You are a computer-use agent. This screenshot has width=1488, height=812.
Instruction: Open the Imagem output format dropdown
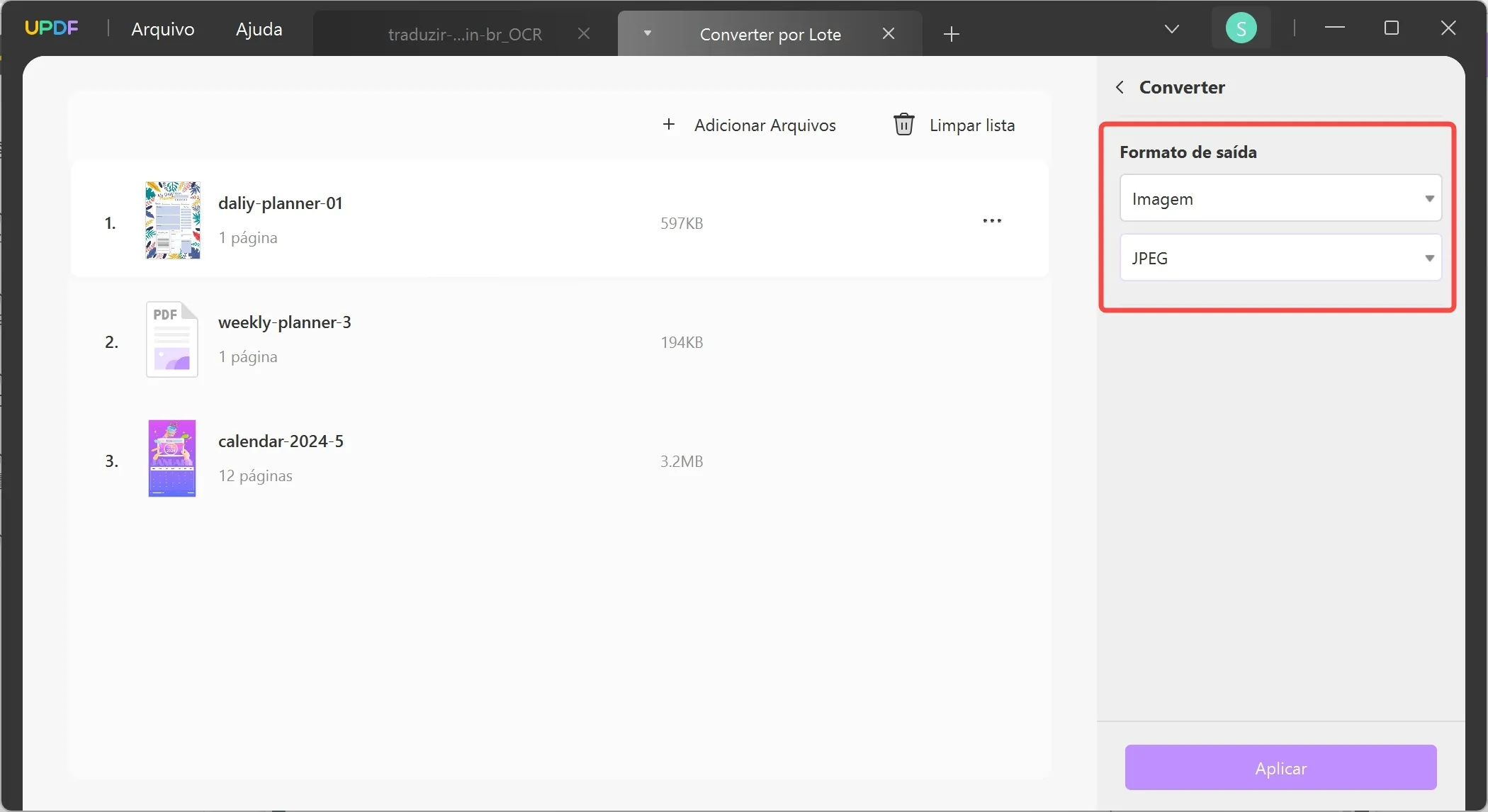click(1280, 198)
